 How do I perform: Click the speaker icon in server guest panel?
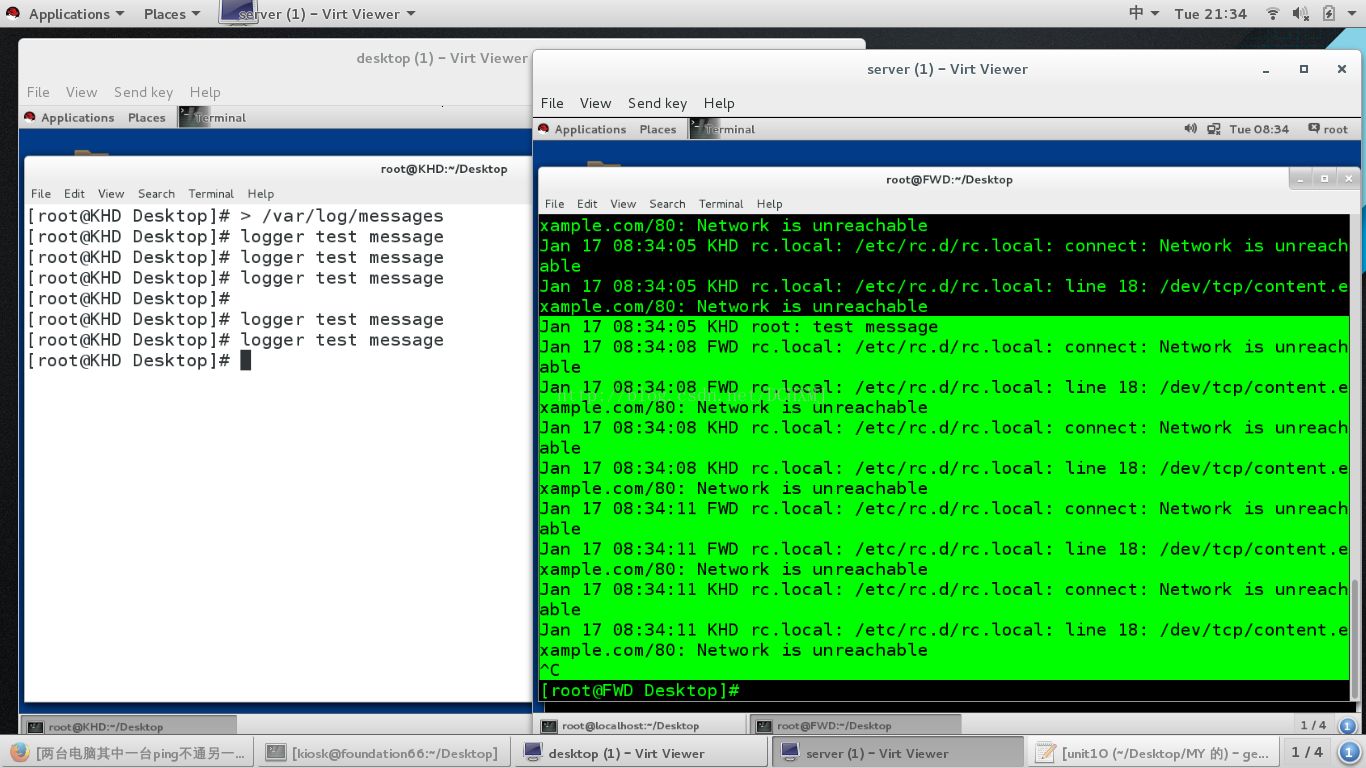(x=1190, y=129)
